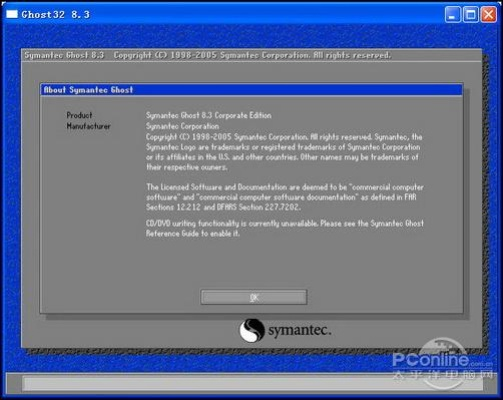Click the 'their respective owners.' line

tap(187, 167)
